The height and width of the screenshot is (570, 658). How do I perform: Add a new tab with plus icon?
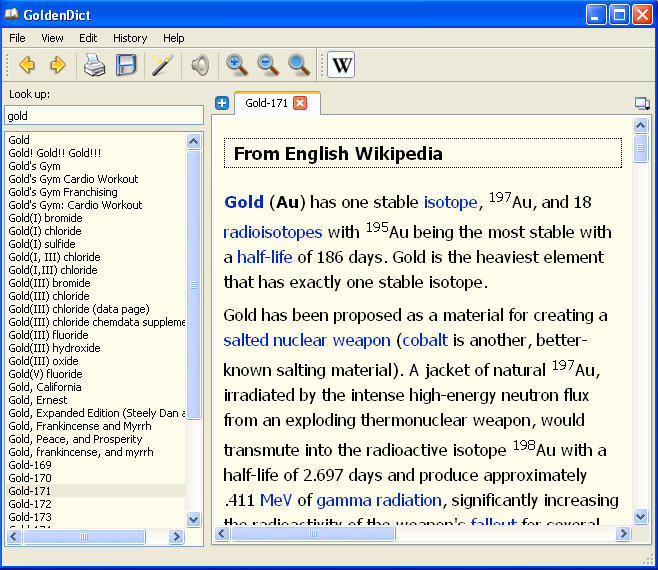click(222, 103)
